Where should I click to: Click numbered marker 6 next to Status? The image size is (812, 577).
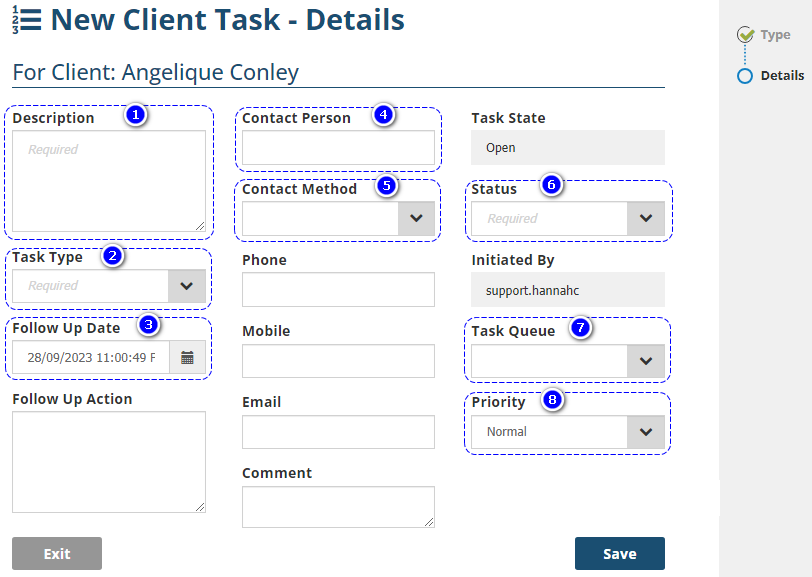(x=551, y=184)
